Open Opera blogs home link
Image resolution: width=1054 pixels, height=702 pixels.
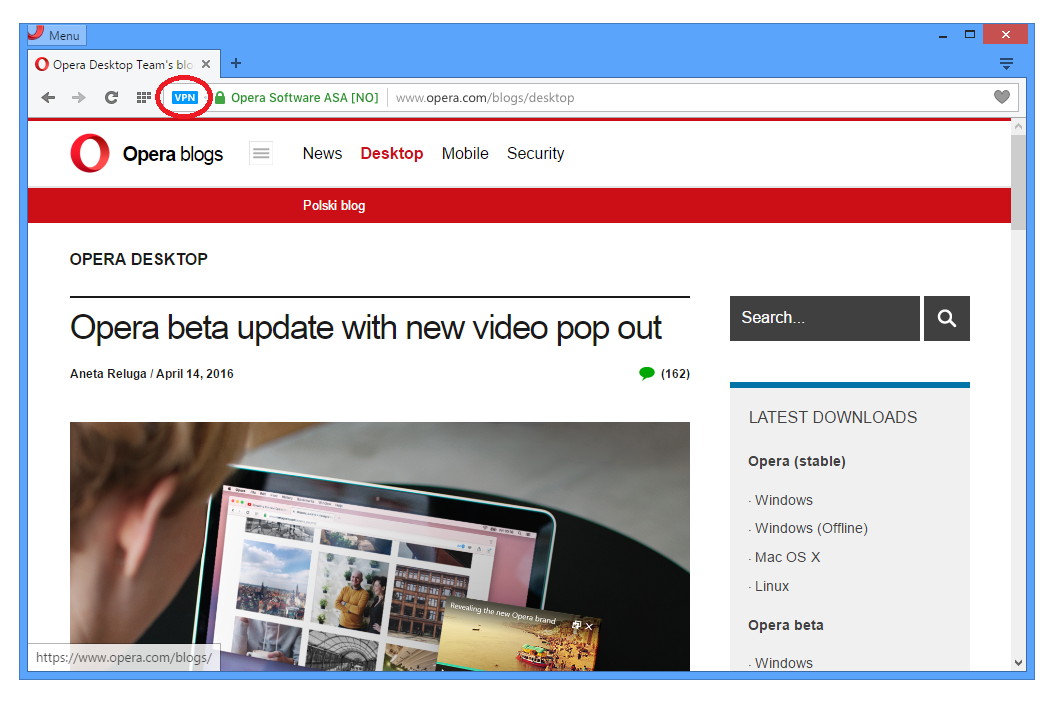tap(173, 154)
